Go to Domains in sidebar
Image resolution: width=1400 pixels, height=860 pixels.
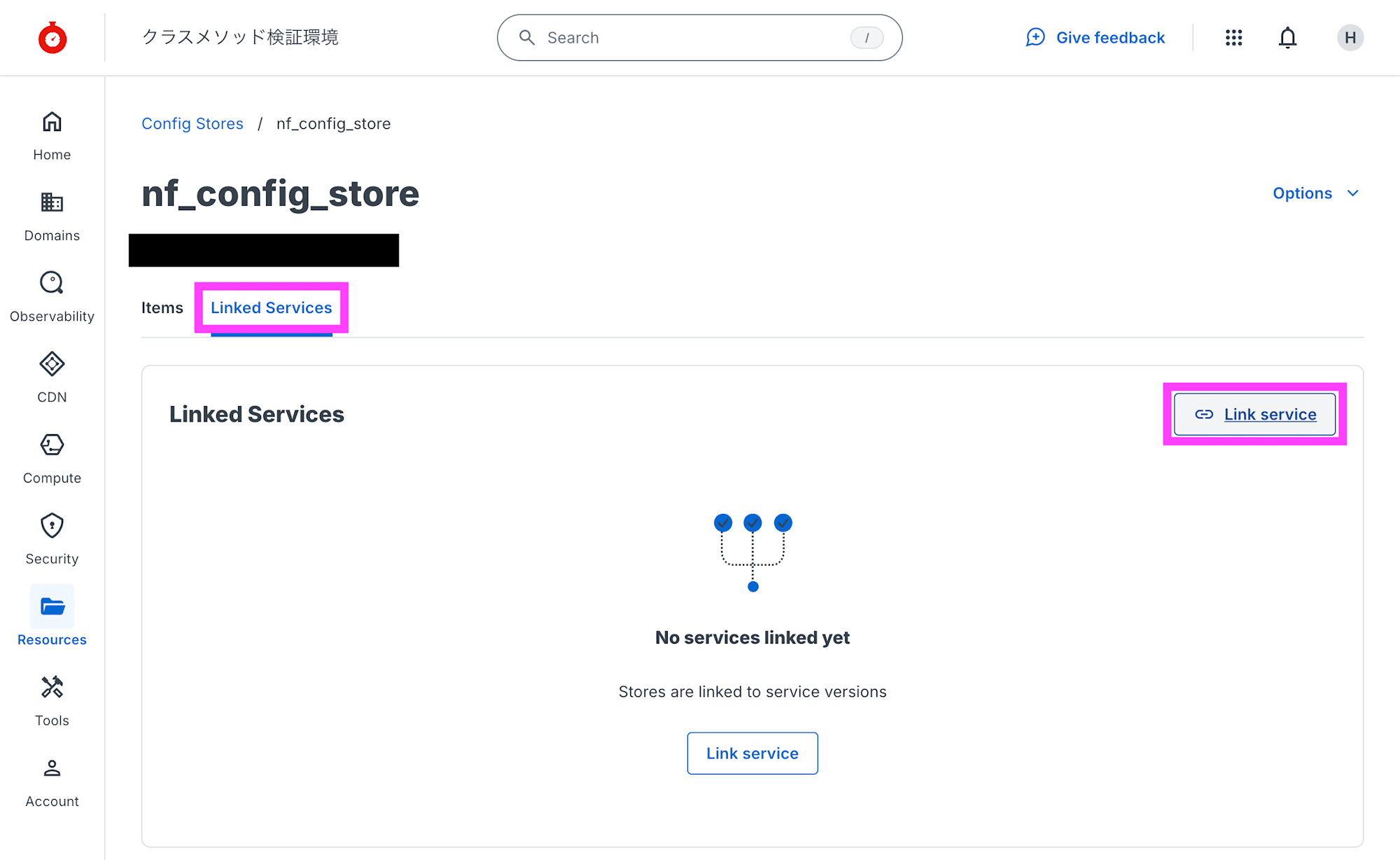(52, 216)
